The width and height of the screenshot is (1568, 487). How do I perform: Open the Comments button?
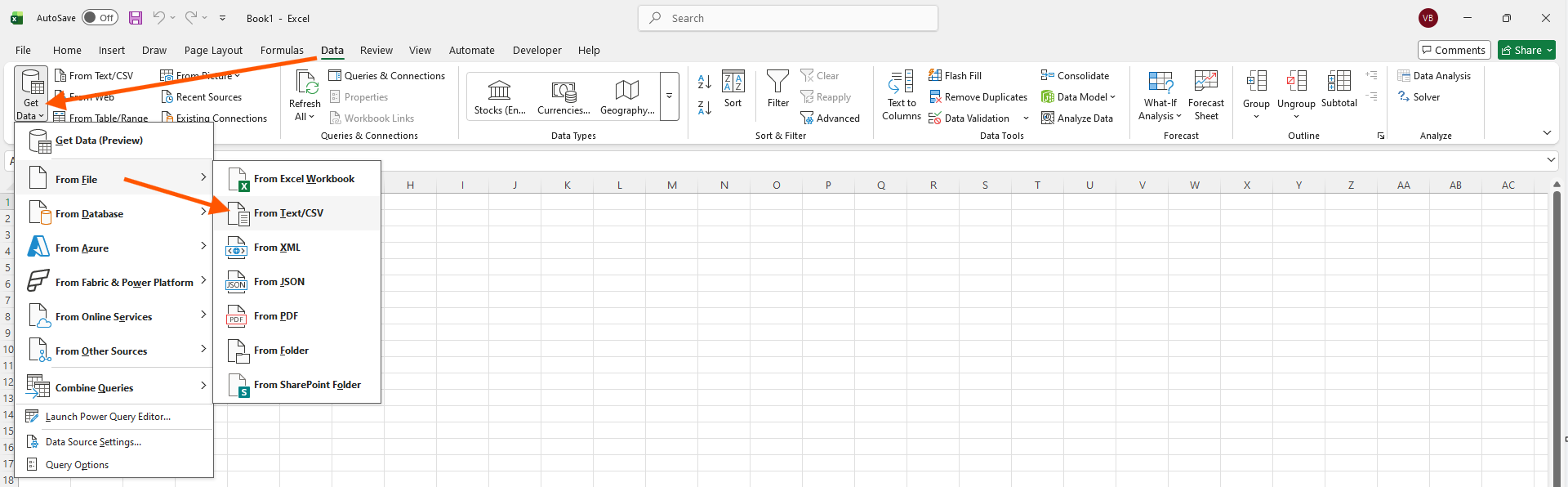pos(1454,51)
